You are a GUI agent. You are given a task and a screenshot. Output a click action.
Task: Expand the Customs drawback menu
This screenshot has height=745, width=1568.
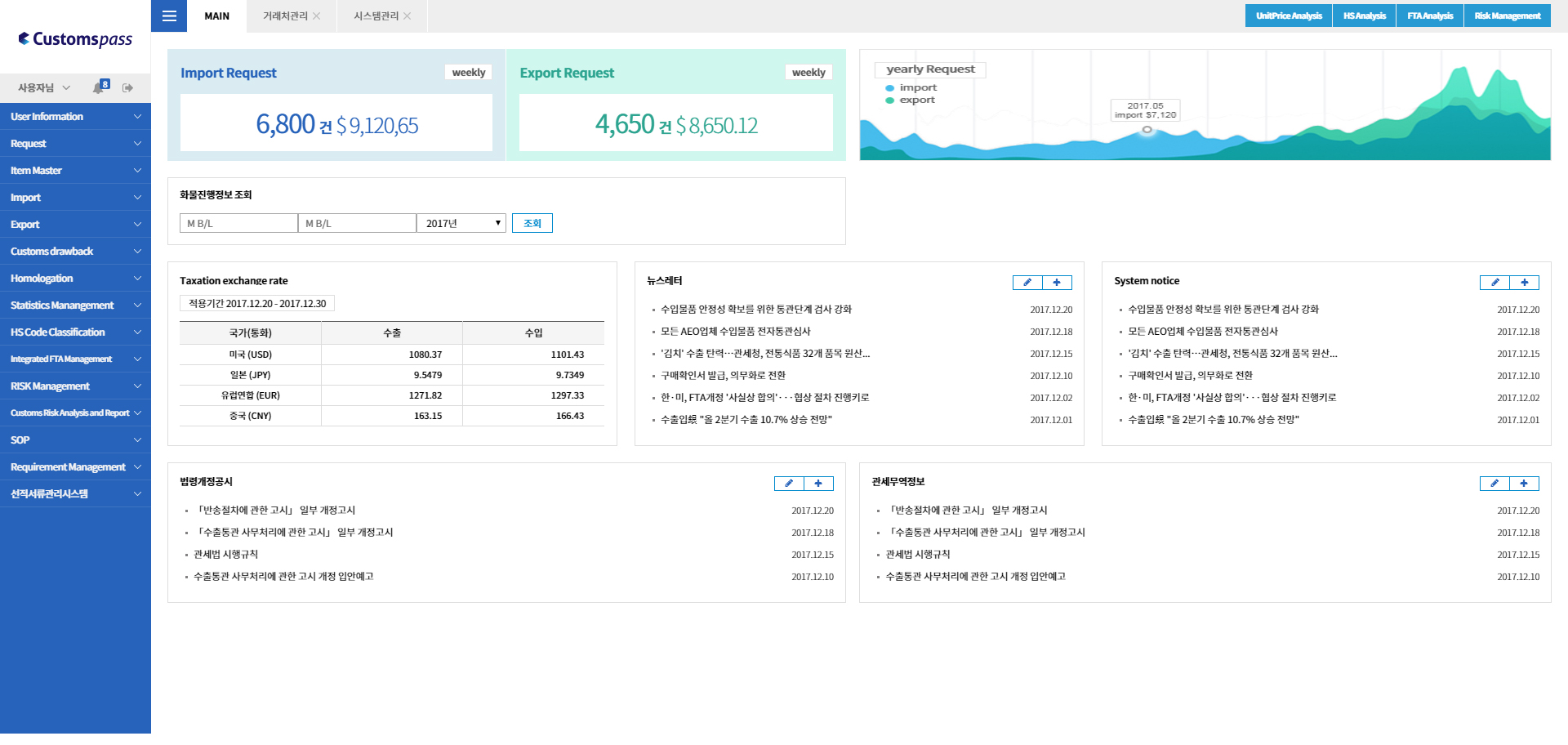click(x=75, y=252)
